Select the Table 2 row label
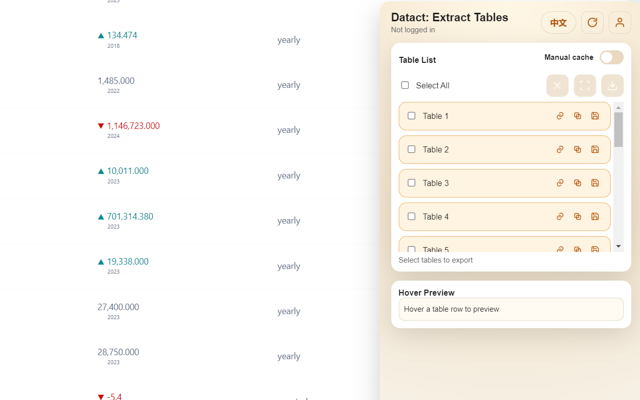640x400 pixels. (x=436, y=150)
